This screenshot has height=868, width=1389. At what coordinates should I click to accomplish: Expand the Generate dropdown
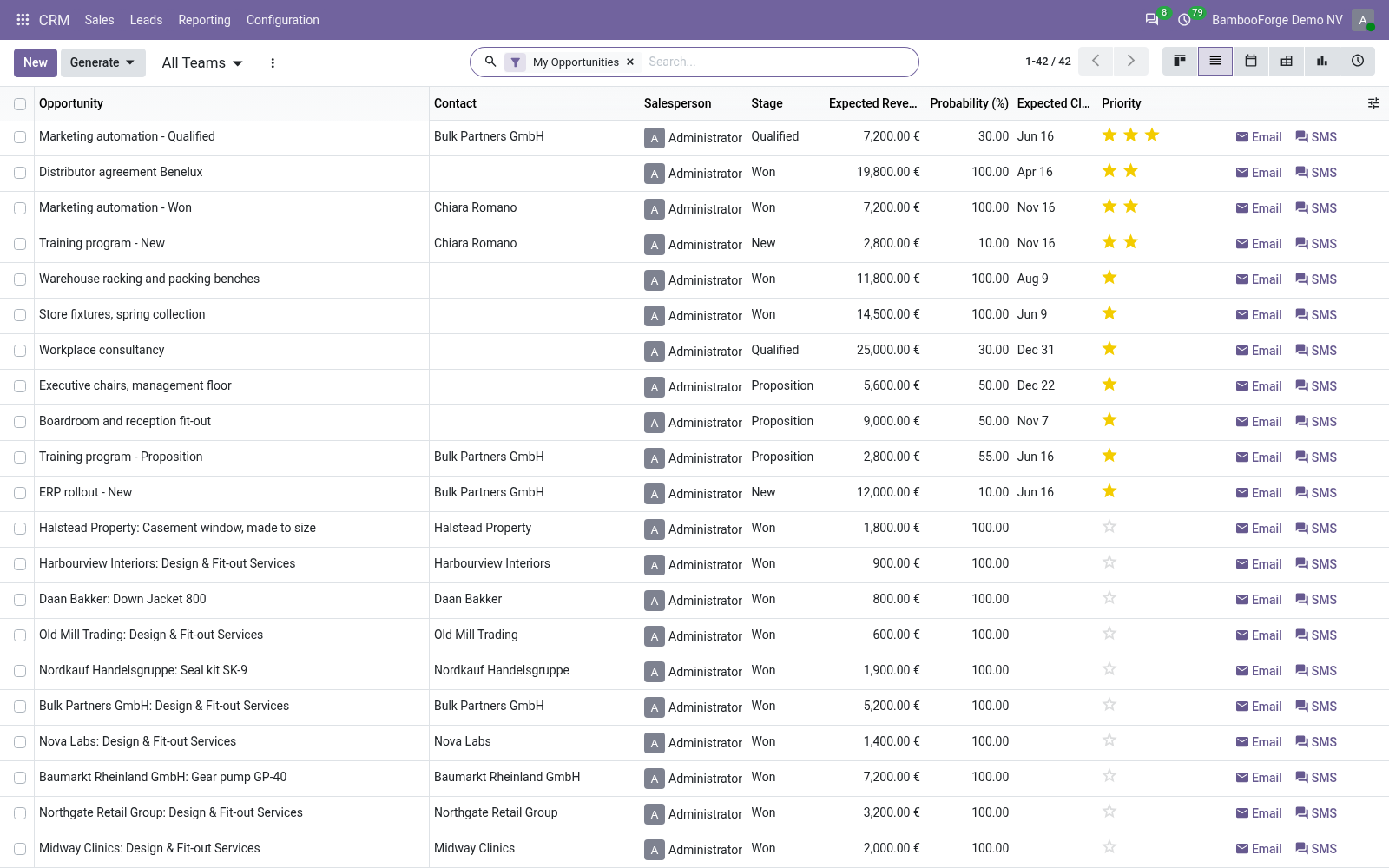pyautogui.click(x=102, y=62)
